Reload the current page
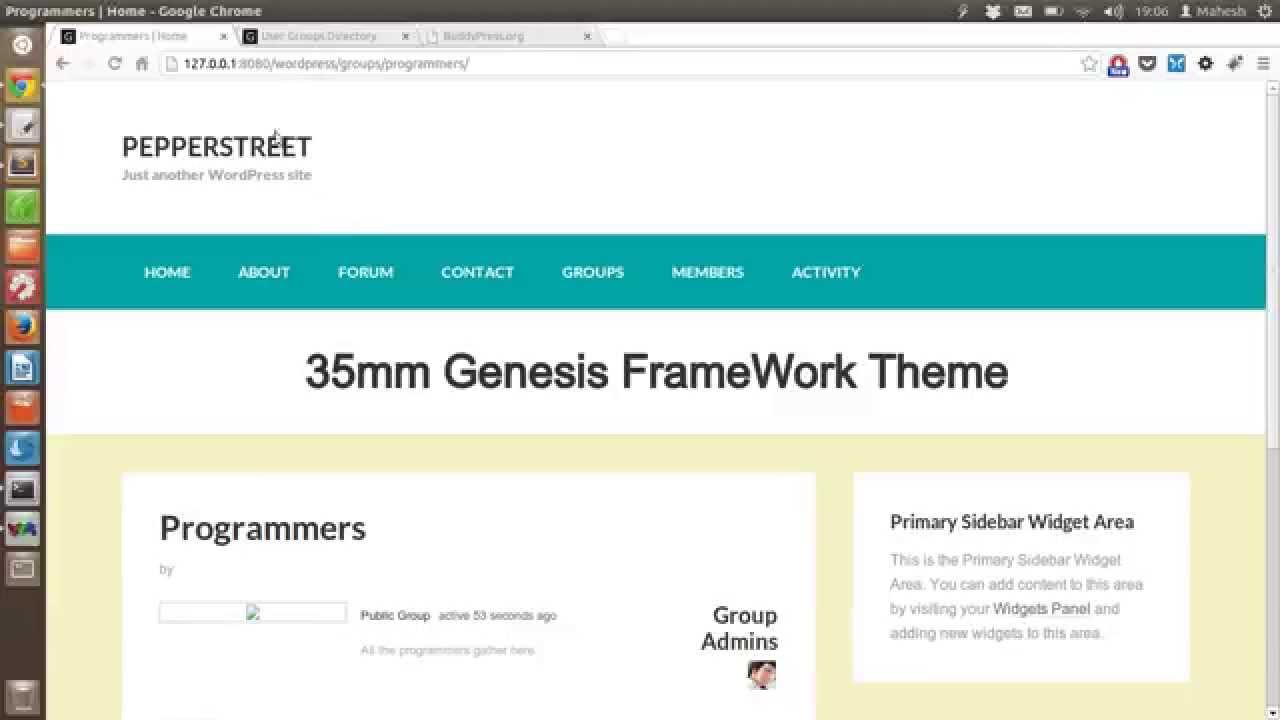This screenshot has height=720, width=1280. point(114,63)
